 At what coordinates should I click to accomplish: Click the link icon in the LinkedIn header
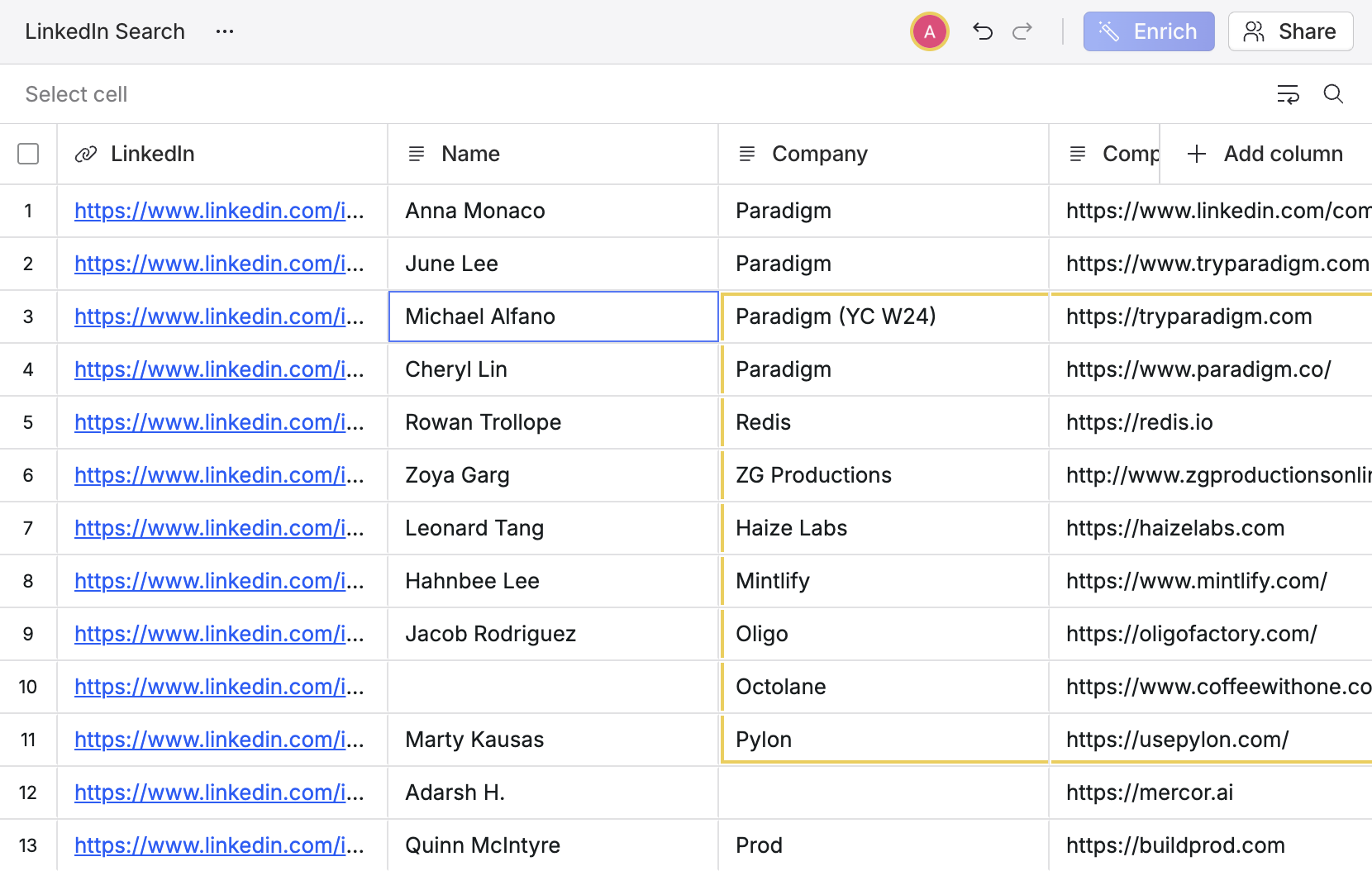tap(86, 154)
